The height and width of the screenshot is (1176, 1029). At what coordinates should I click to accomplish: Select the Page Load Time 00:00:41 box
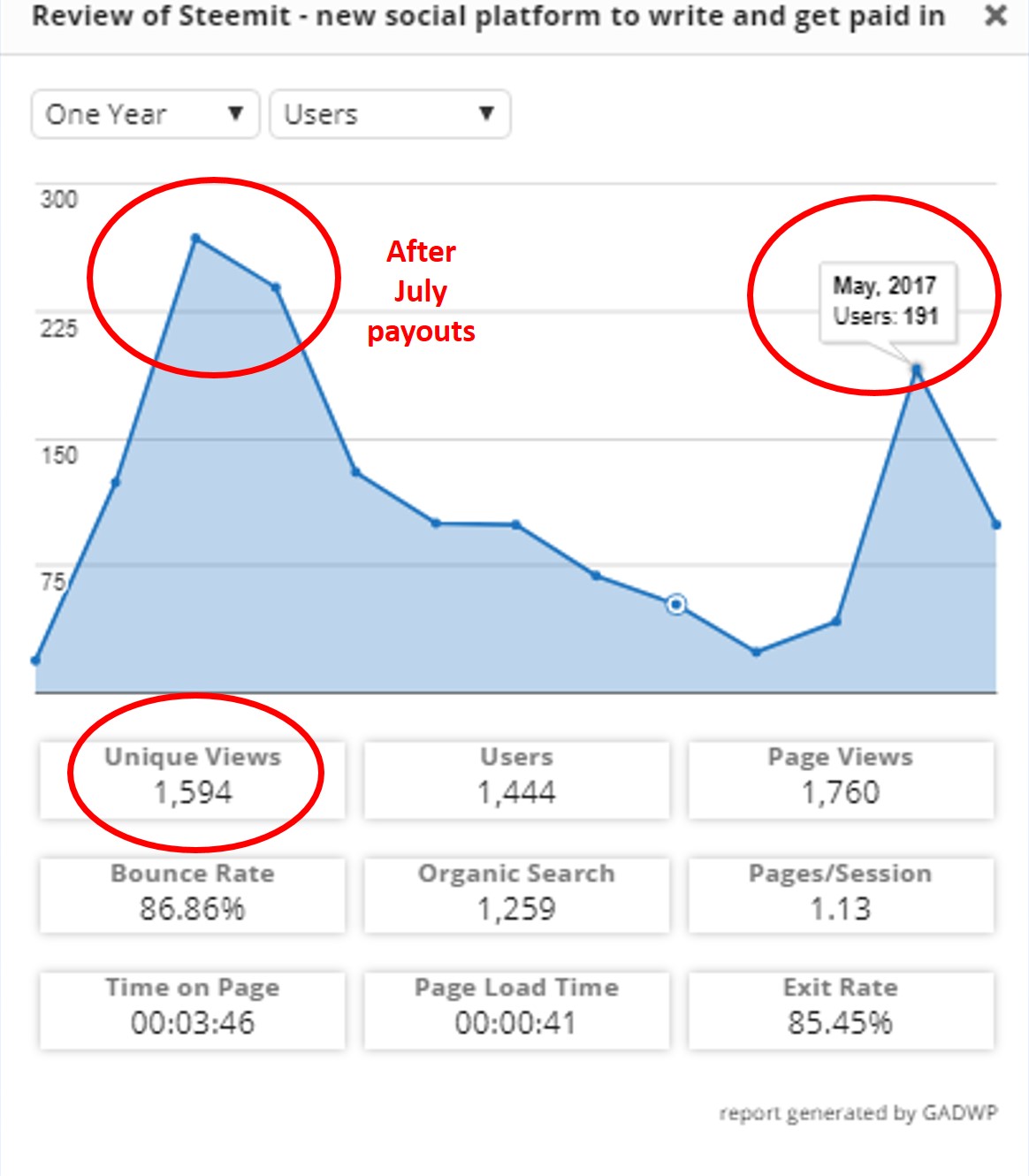[x=516, y=1010]
